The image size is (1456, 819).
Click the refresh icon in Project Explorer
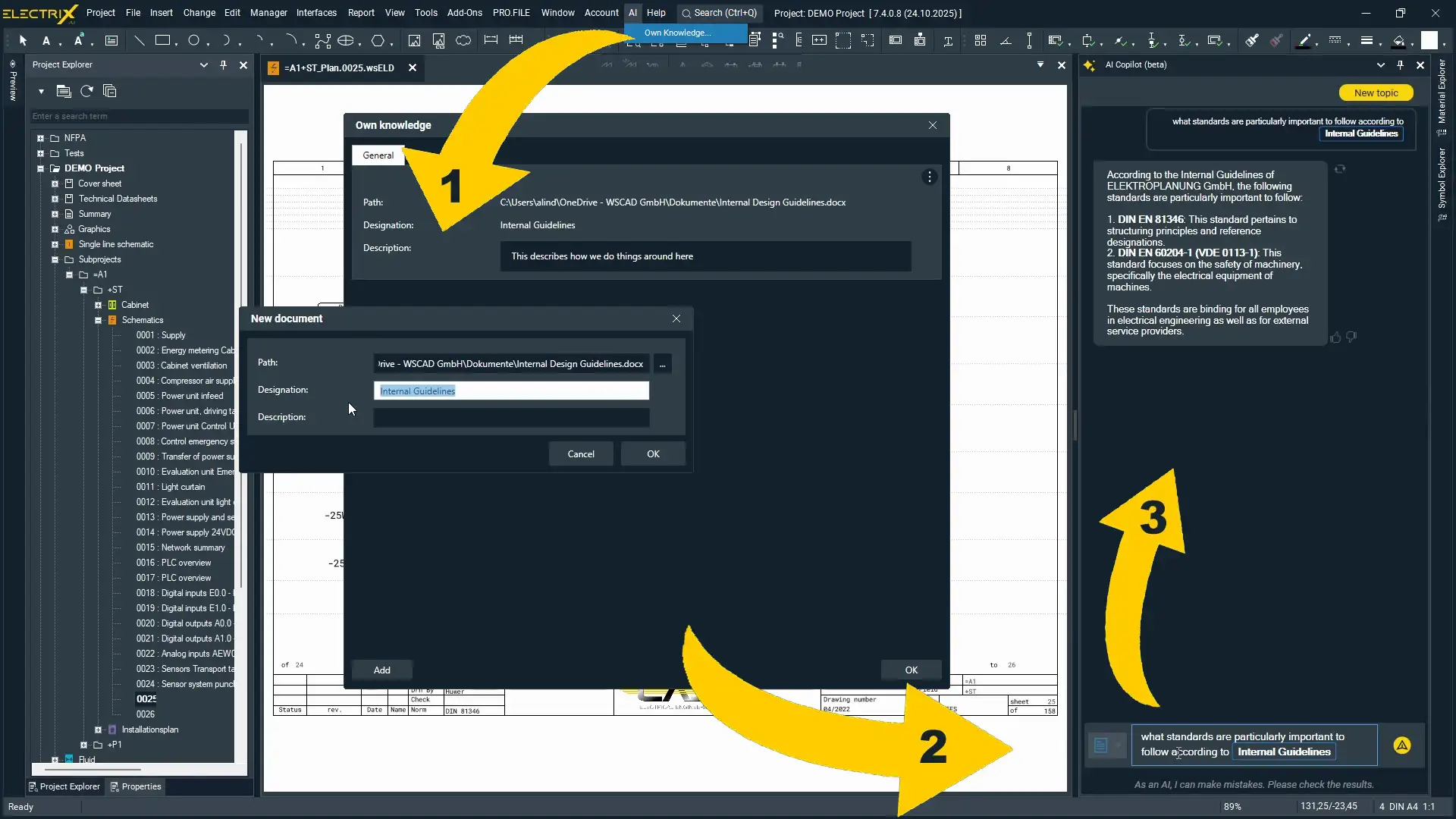point(87,92)
